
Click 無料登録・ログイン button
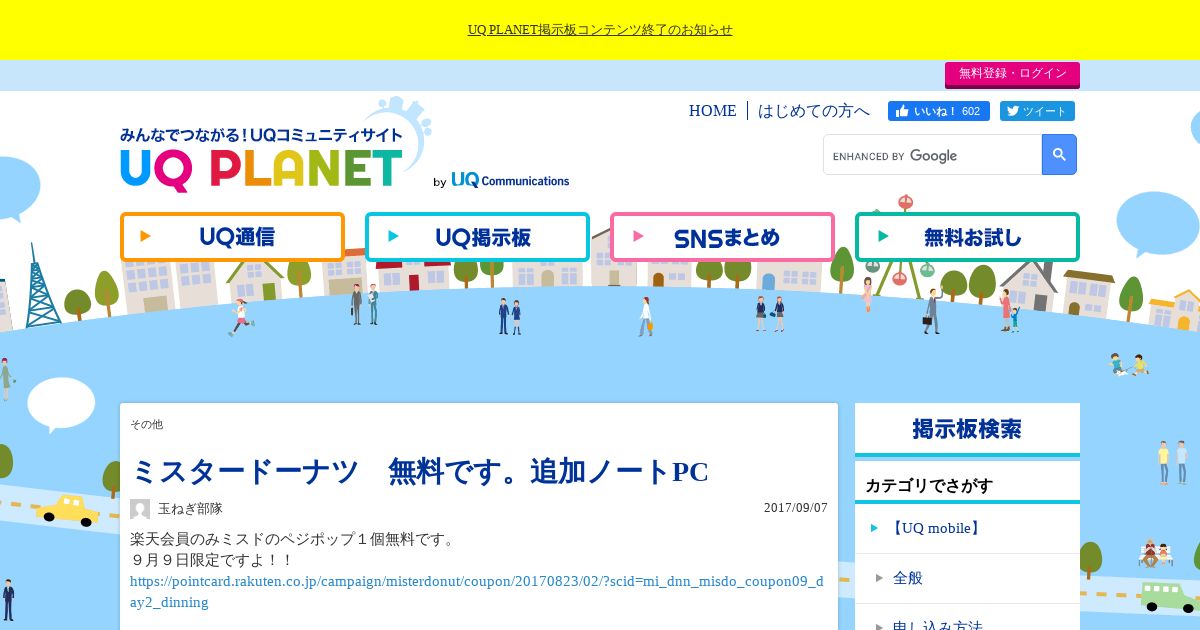1012,74
